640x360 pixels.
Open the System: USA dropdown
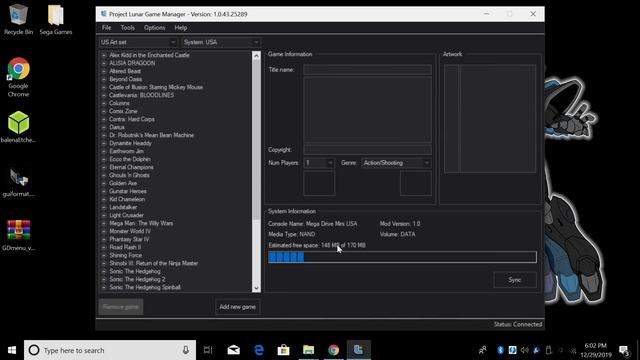(x=221, y=42)
